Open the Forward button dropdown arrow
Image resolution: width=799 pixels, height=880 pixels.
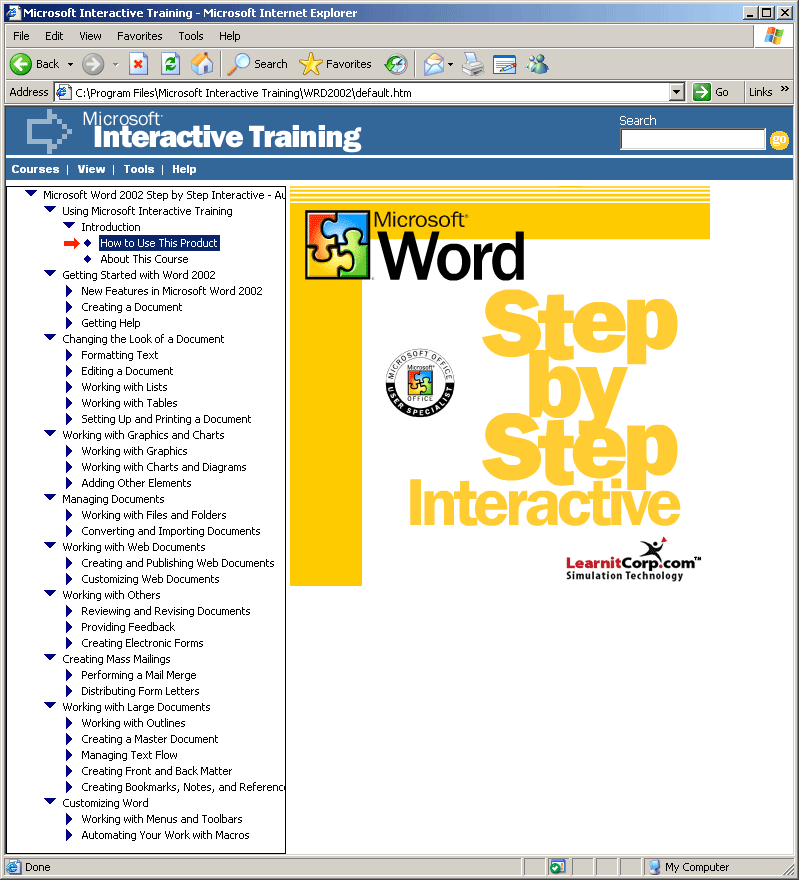116,65
